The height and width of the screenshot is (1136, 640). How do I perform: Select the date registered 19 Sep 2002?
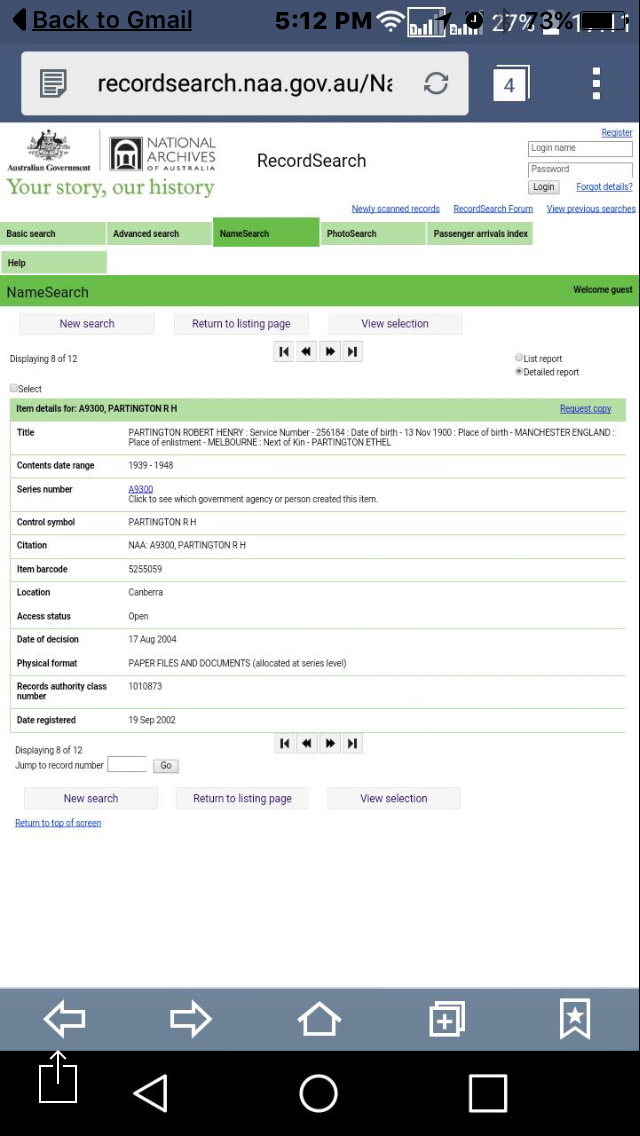(x=152, y=720)
